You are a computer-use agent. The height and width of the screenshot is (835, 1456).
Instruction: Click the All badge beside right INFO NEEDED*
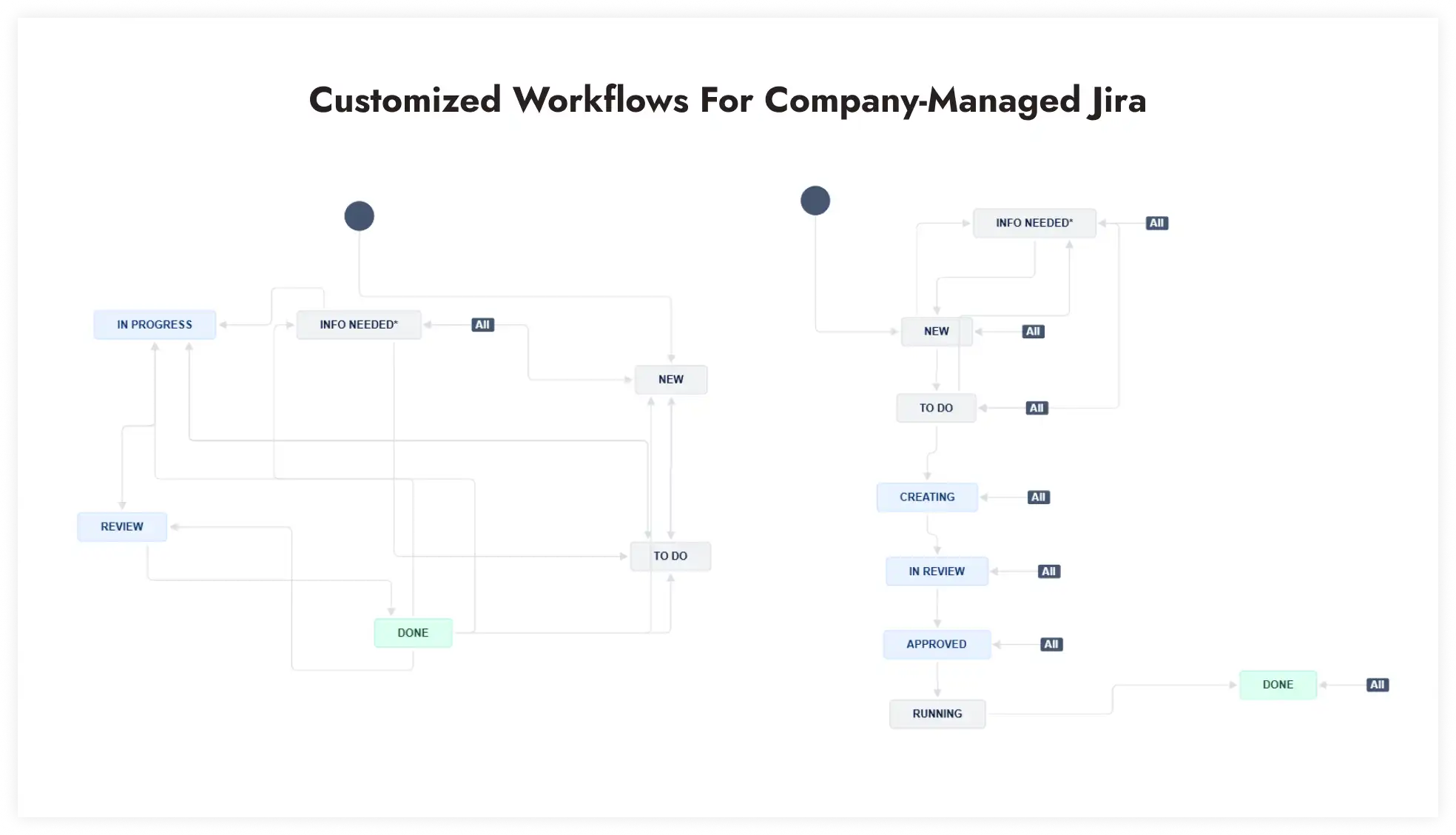click(x=1157, y=223)
